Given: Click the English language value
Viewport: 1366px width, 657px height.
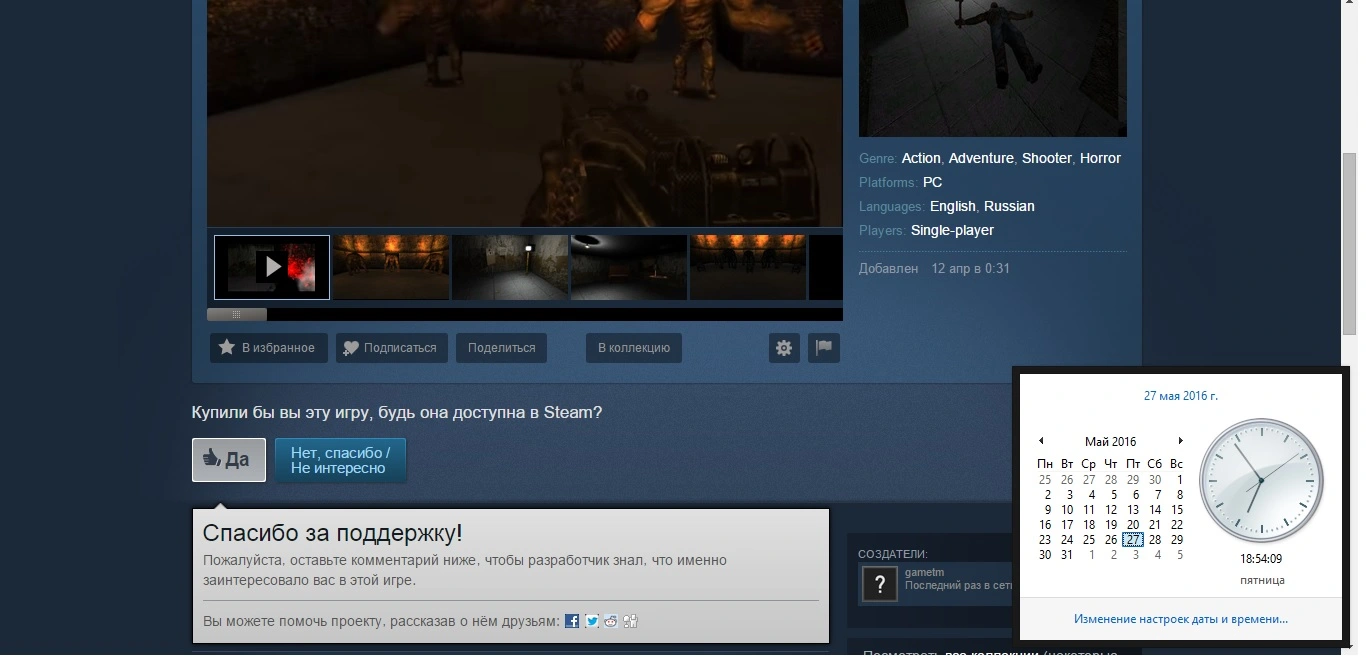Looking at the screenshot, I should point(952,206).
